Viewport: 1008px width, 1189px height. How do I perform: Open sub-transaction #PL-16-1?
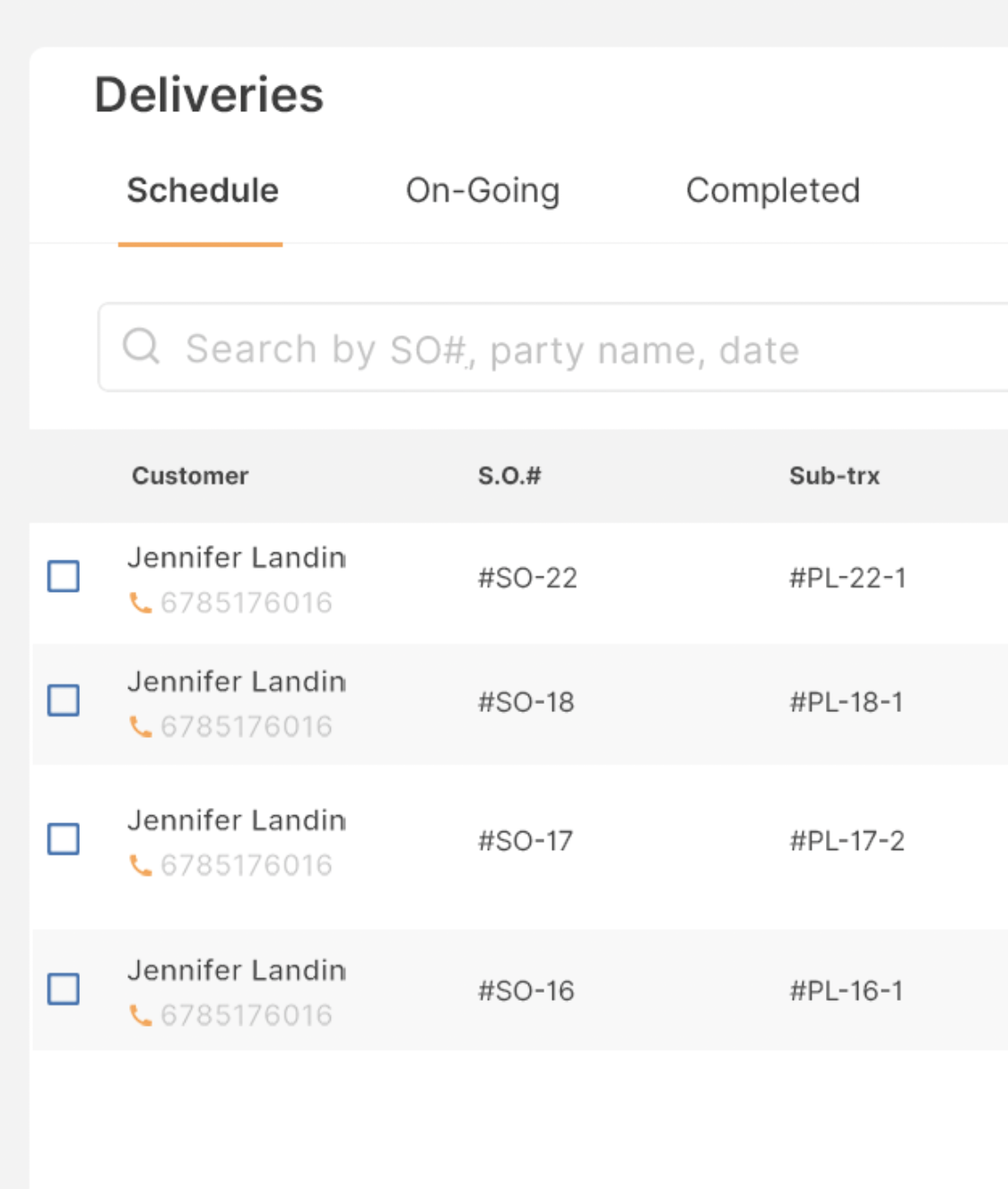[846, 991]
